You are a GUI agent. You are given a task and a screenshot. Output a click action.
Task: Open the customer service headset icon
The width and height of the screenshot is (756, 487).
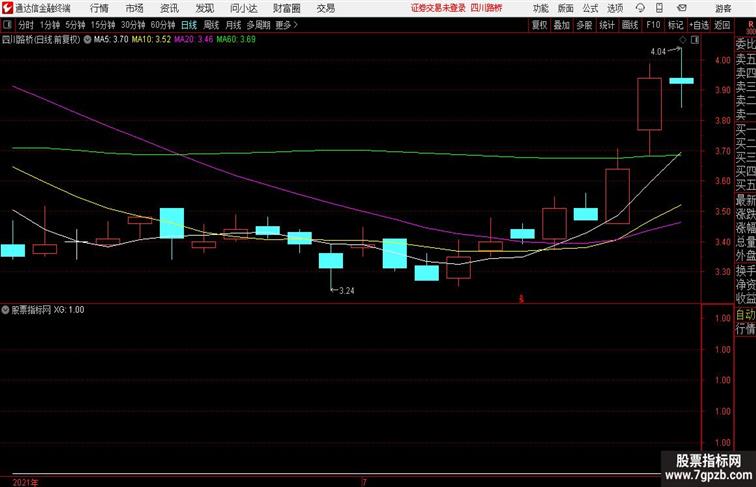pyautogui.click(x=640, y=8)
